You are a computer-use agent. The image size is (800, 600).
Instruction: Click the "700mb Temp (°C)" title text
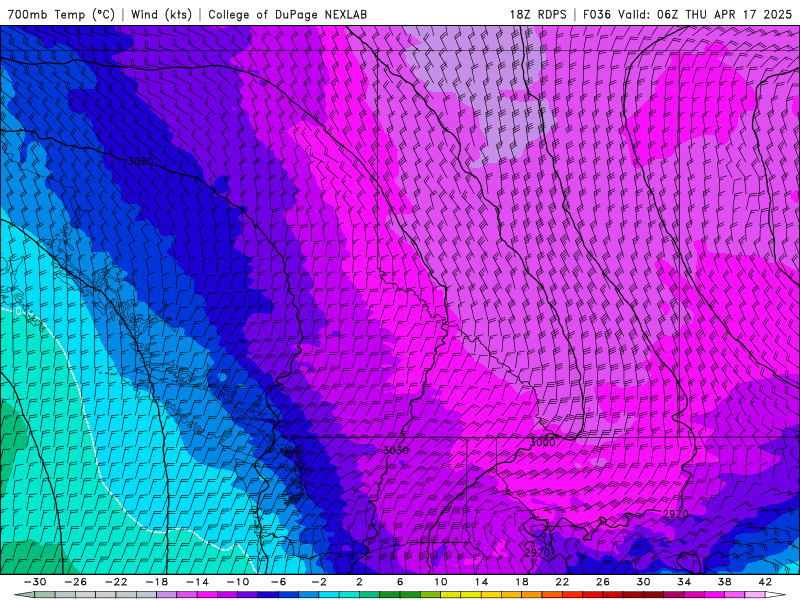61,14
